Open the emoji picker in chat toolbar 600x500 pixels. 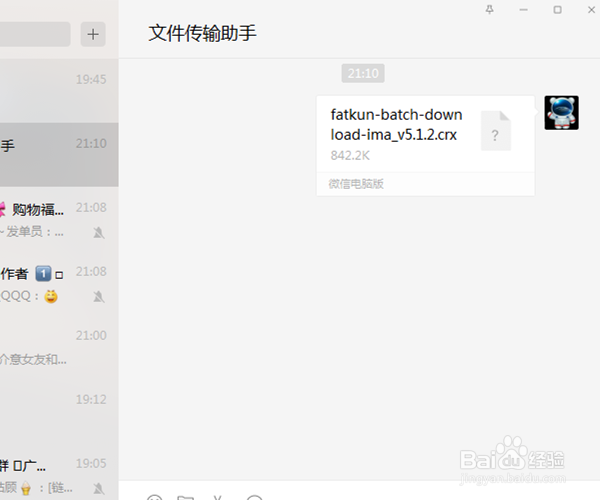pos(155,497)
